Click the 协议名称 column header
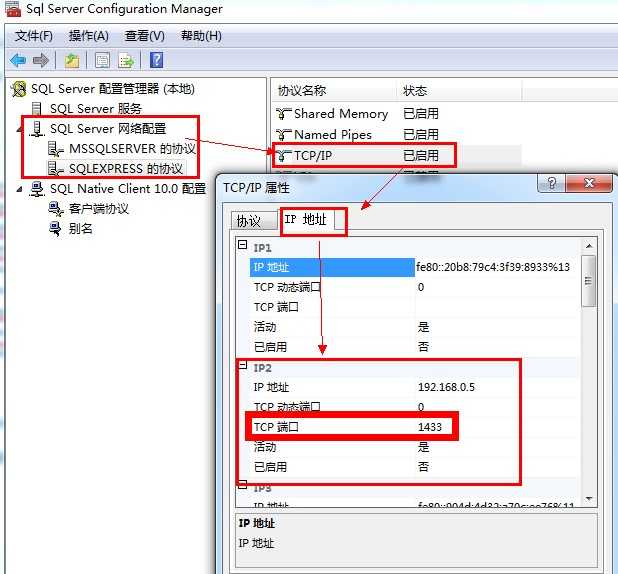Image resolution: width=618 pixels, height=574 pixels. coord(334,91)
